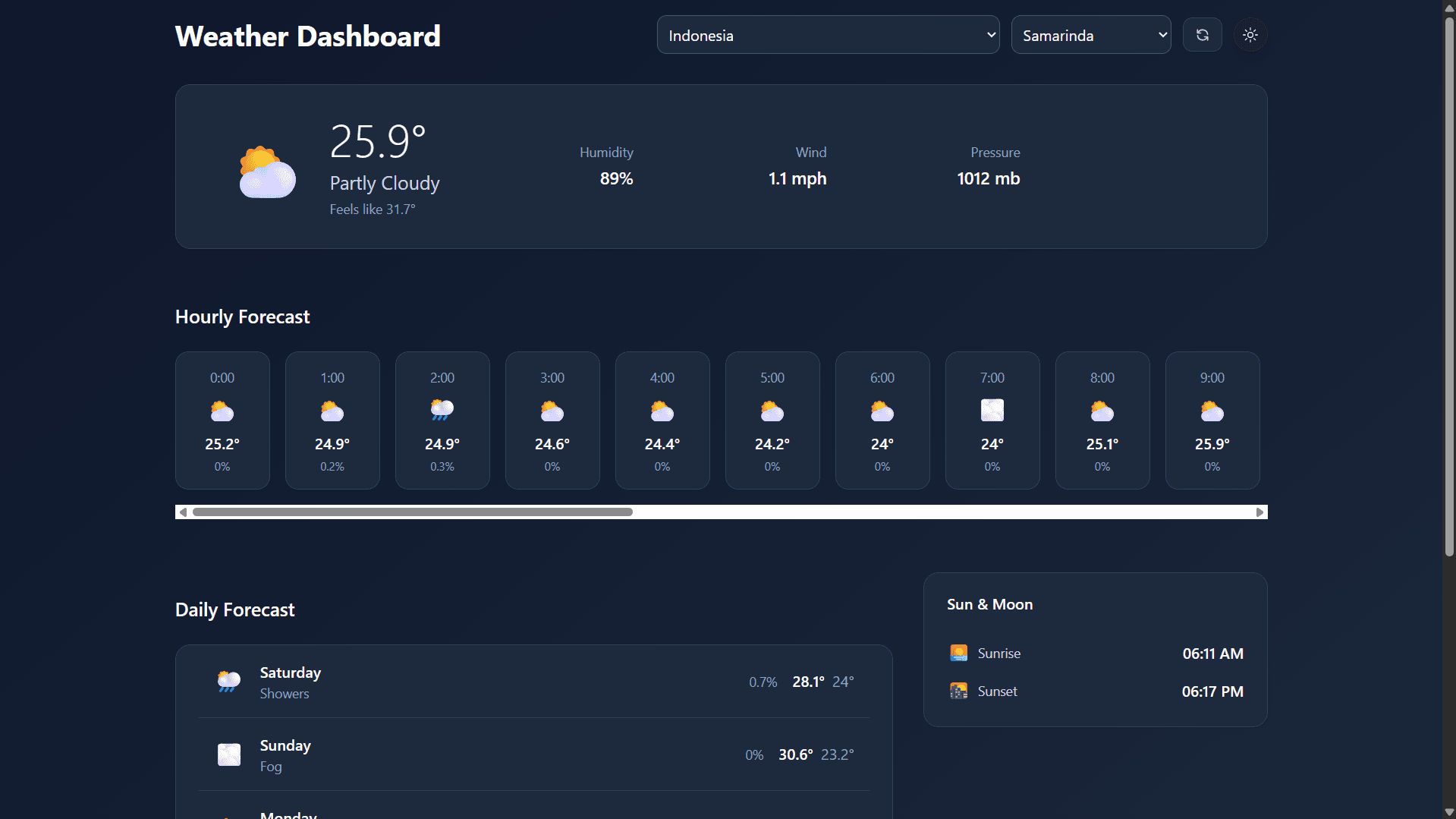Click the 8:00 hourly weather icon

(1102, 411)
